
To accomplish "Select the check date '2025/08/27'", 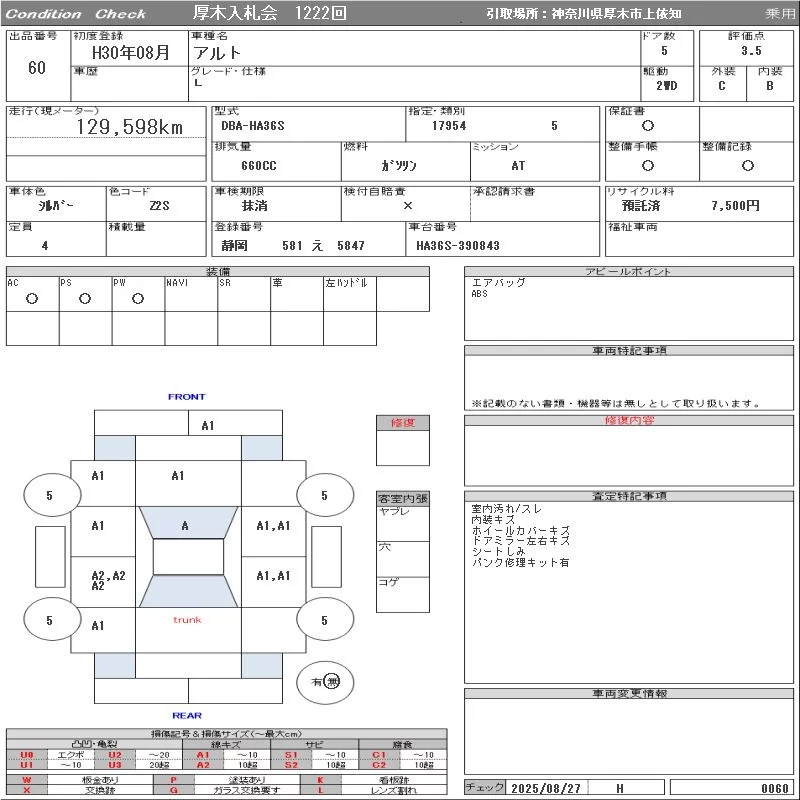I will point(546,788).
